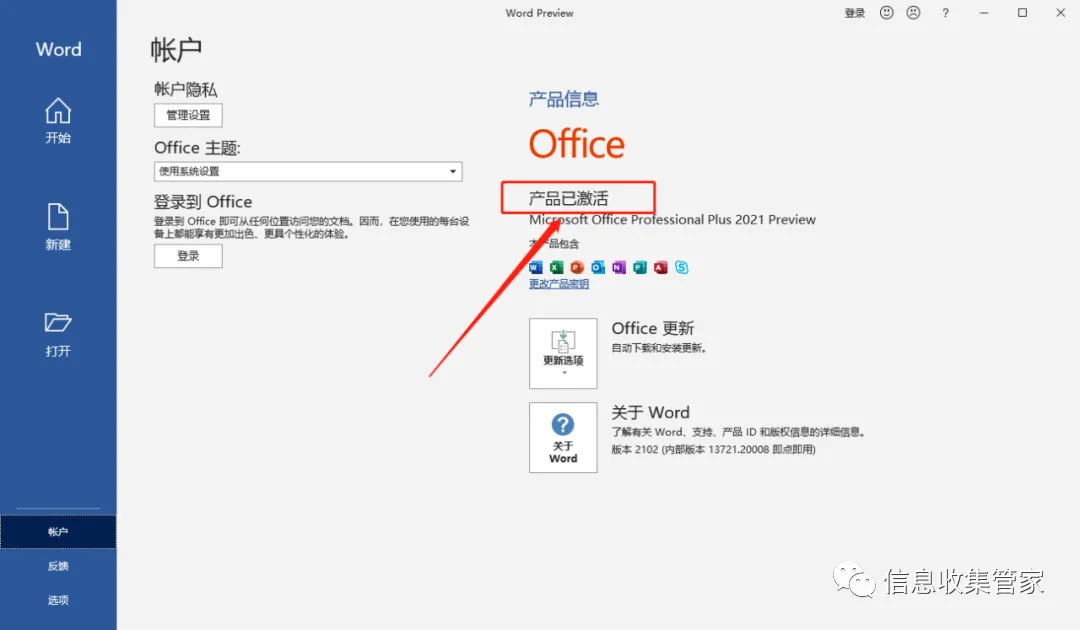Click the 自动下载和安装更新 text
This screenshot has width=1080, height=630.
coord(658,348)
